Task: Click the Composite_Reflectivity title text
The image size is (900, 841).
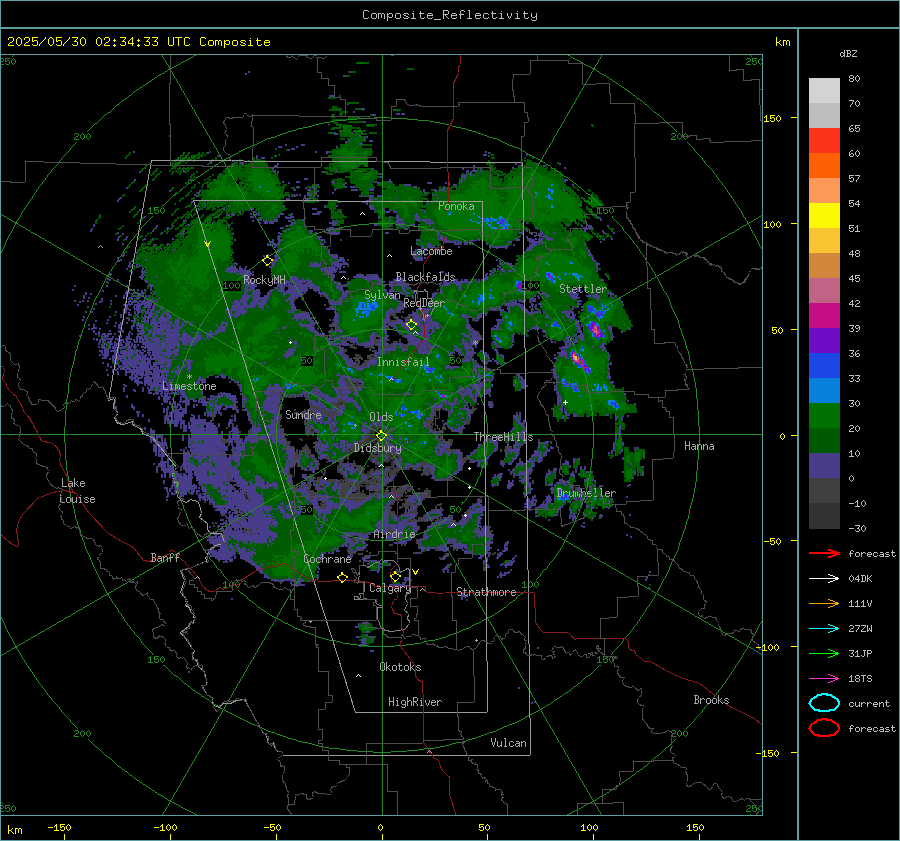Action: tap(450, 15)
